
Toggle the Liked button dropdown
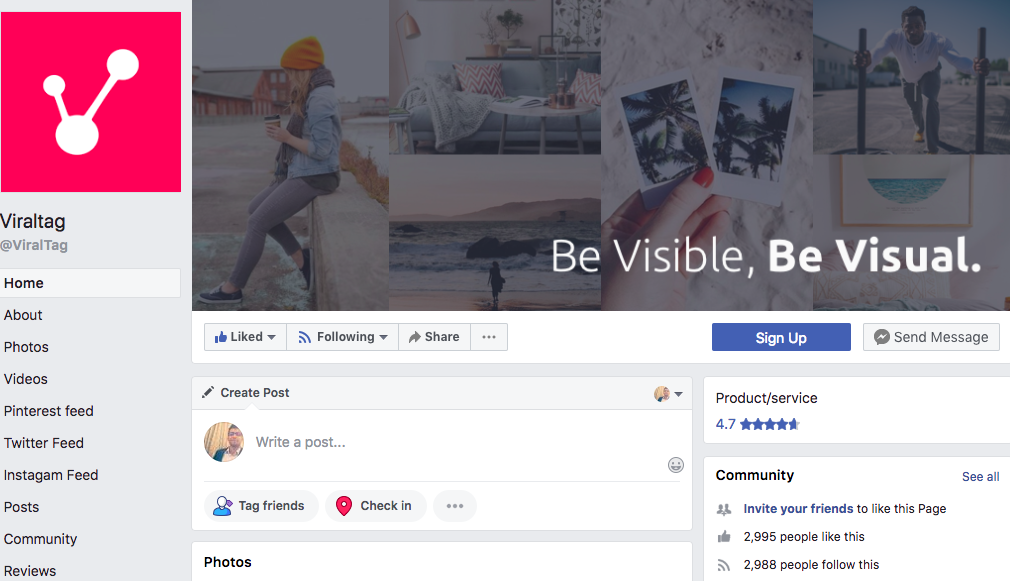coord(245,337)
